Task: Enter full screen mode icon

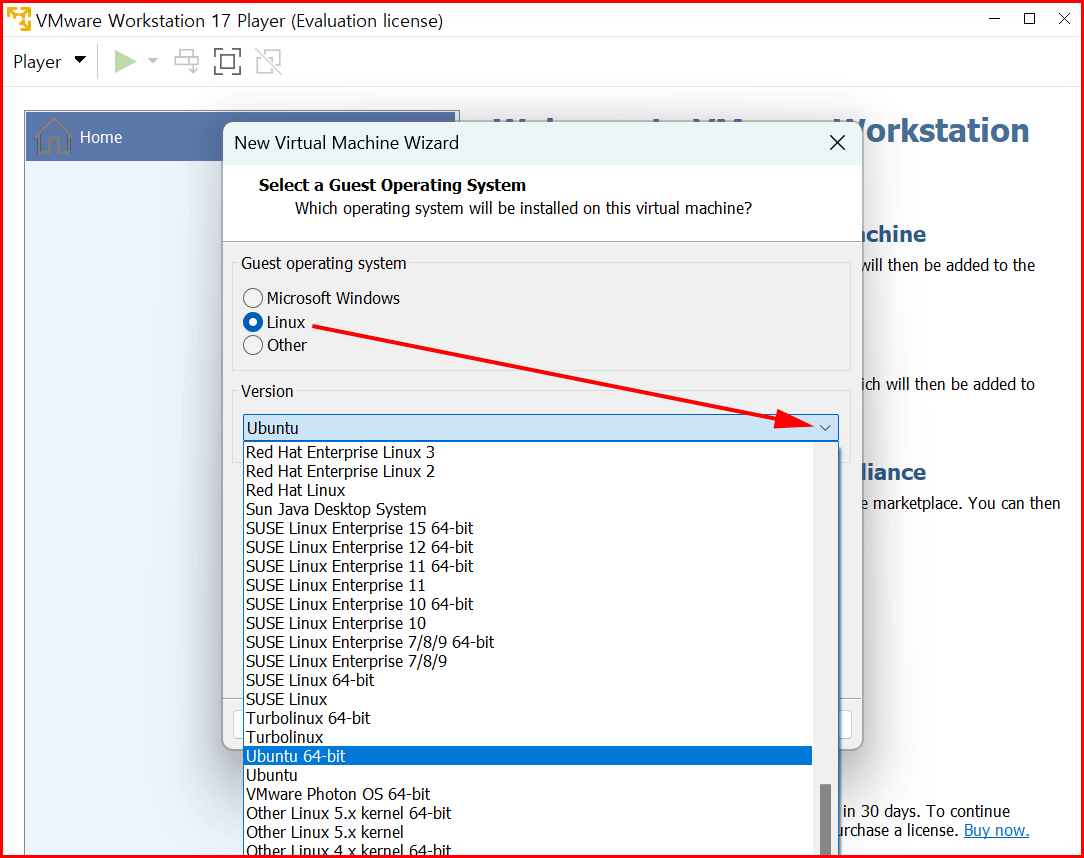Action: 227,62
